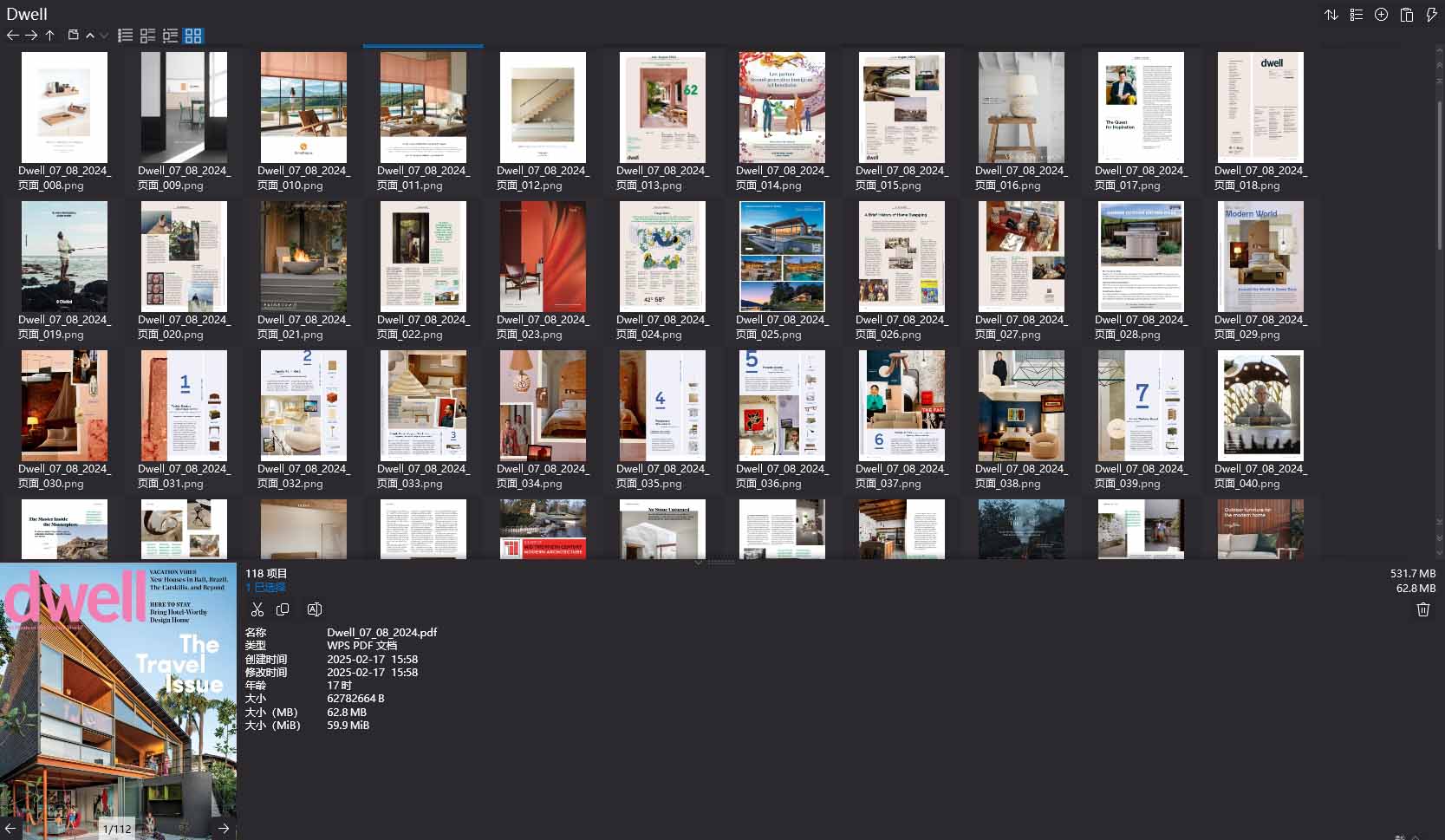The width and height of the screenshot is (1445, 840).
Task: Select thumbnail 页面_023.png
Action: pos(543,257)
